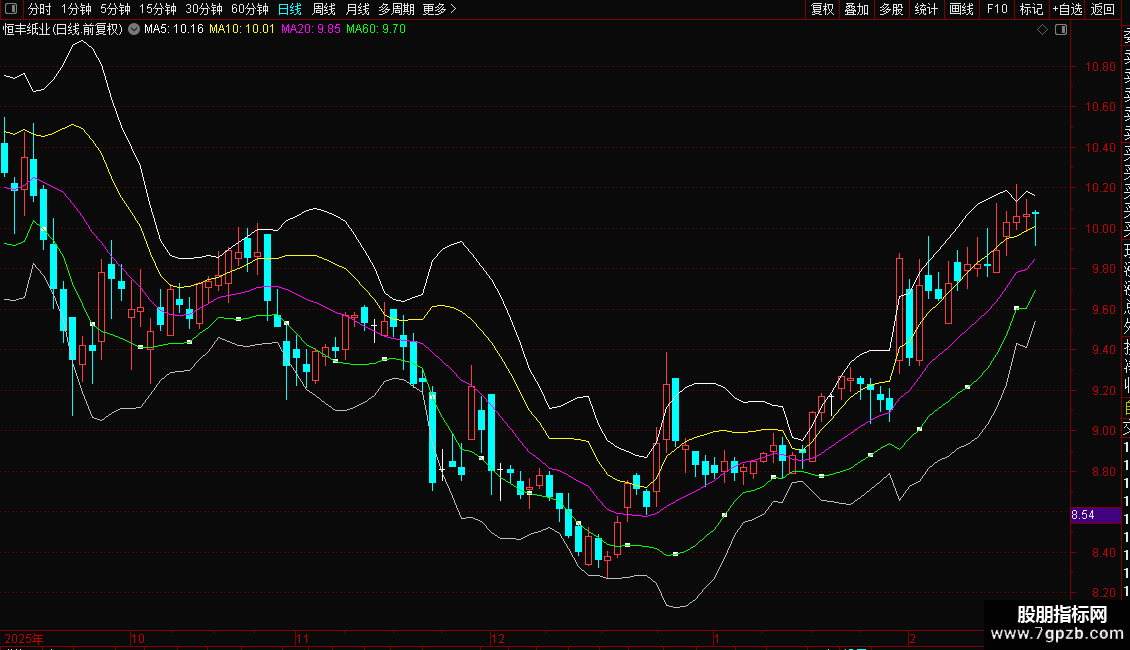Open 统计 statistics tool

(x=926, y=9)
